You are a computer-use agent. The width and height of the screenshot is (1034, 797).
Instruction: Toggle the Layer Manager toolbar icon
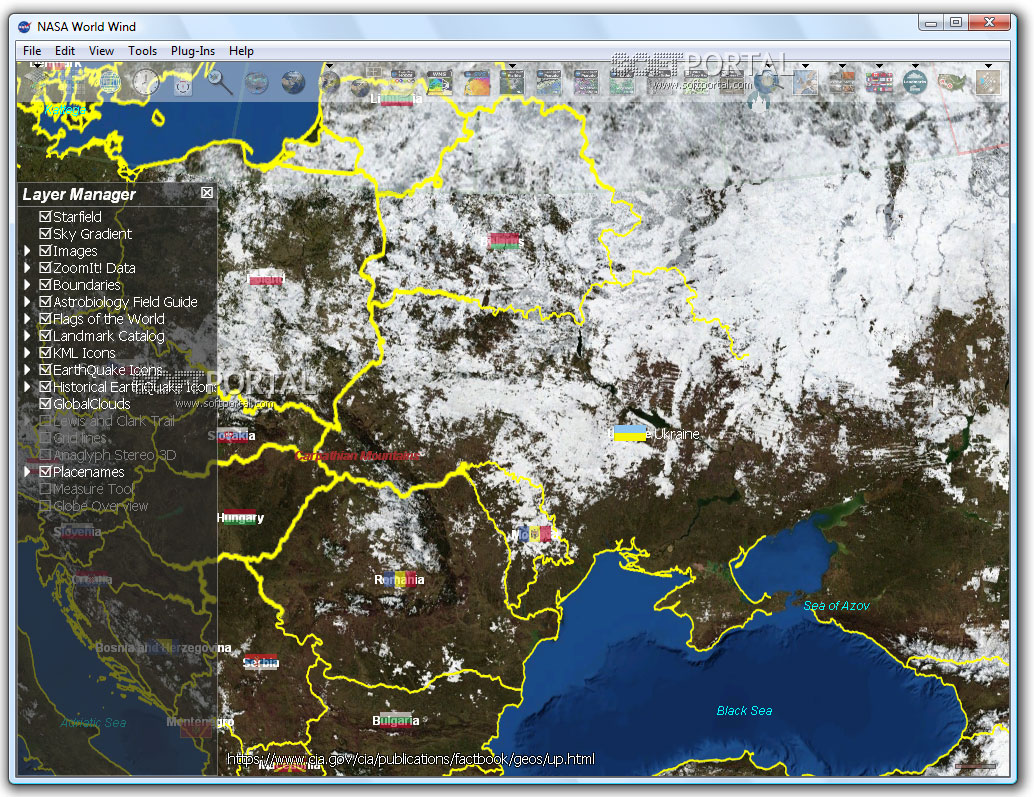tap(36, 82)
